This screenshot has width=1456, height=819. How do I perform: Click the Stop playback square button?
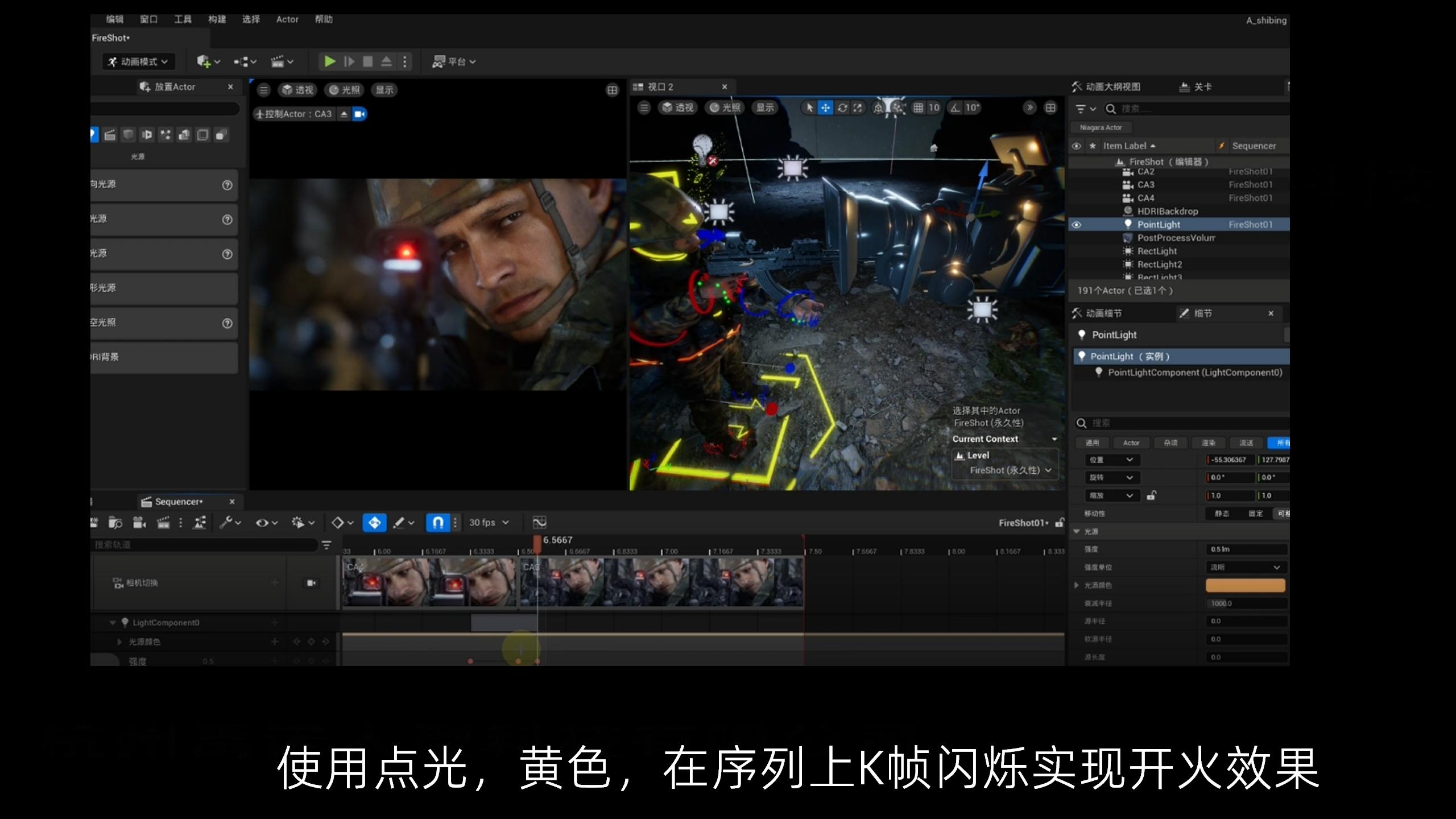click(x=368, y=61)
